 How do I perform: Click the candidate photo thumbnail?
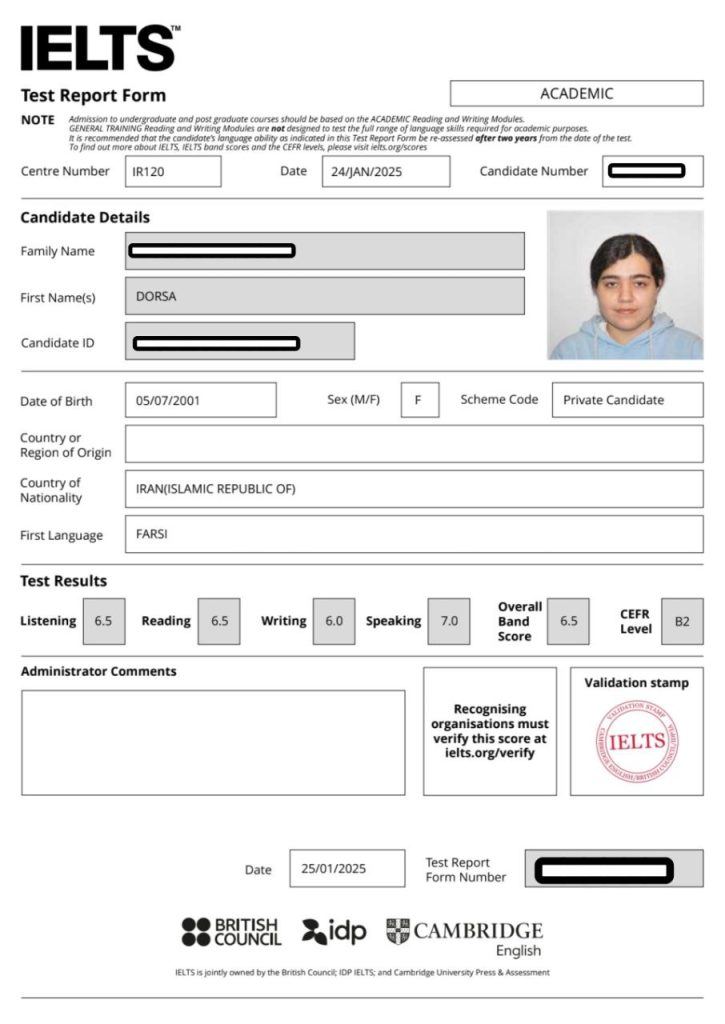pos(625,285)
